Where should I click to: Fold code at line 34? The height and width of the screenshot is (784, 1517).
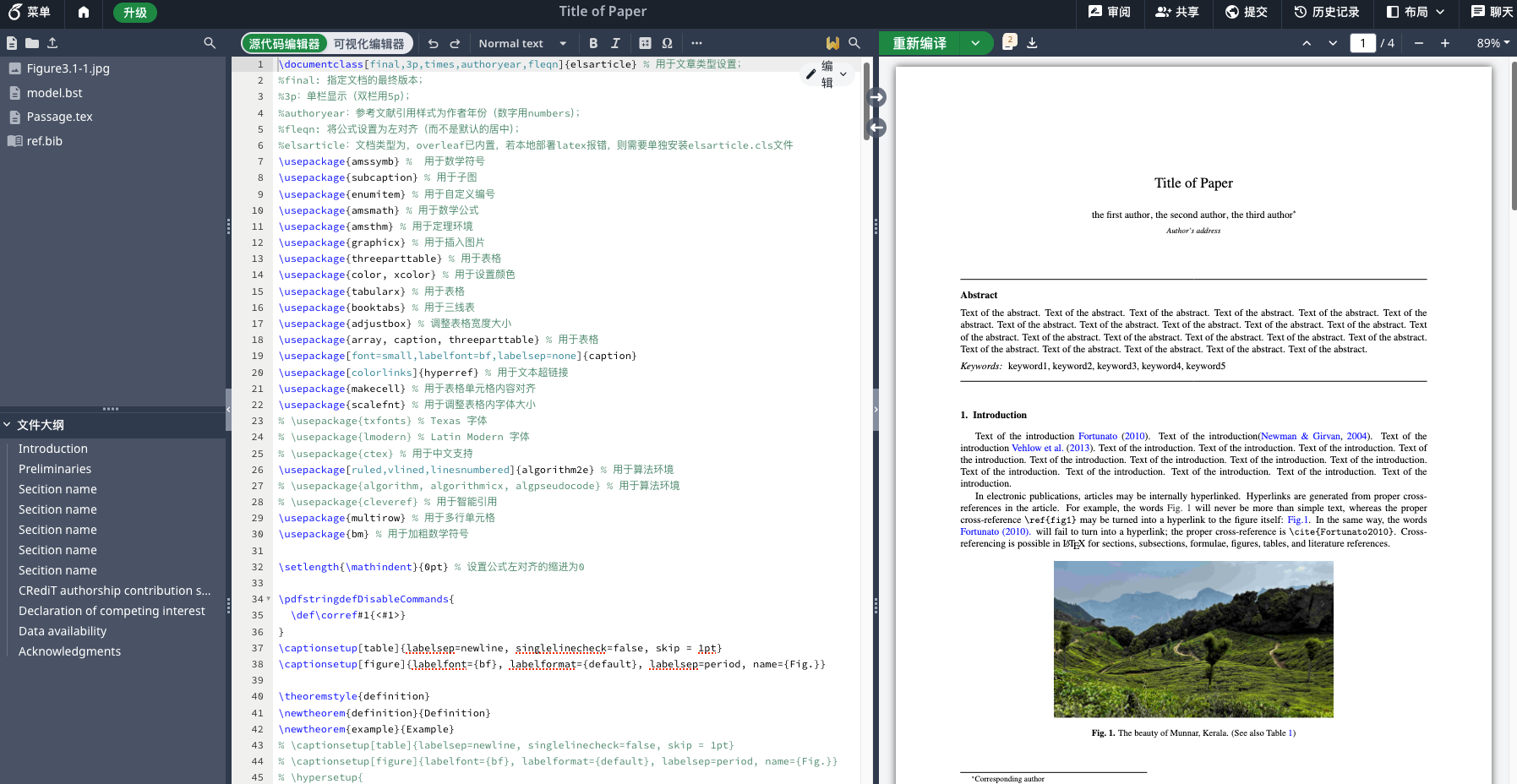coord(269,599)
